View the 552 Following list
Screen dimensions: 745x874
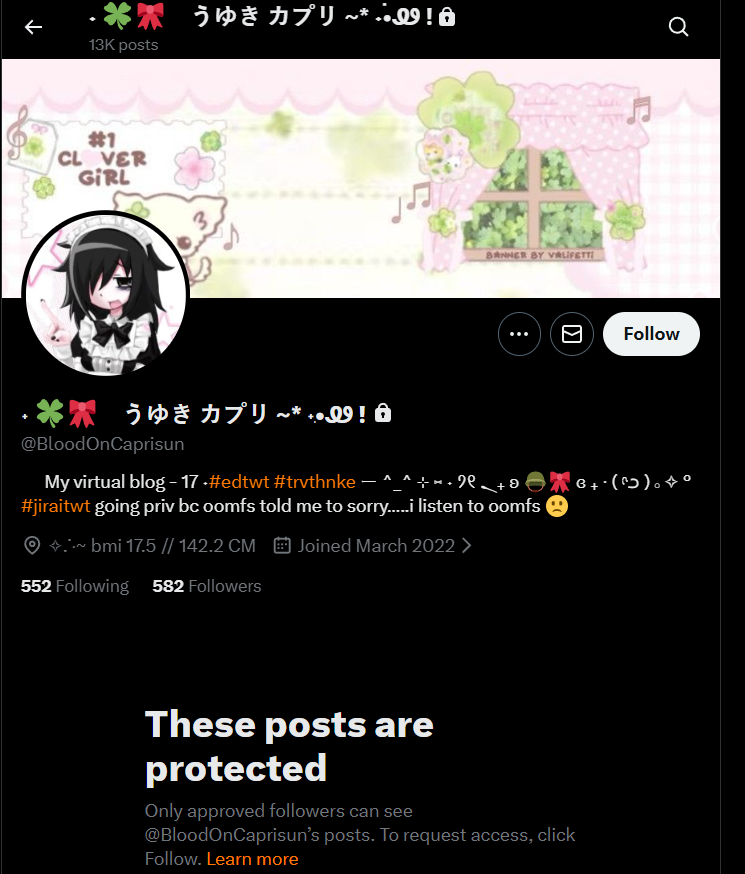click(75, 586)
